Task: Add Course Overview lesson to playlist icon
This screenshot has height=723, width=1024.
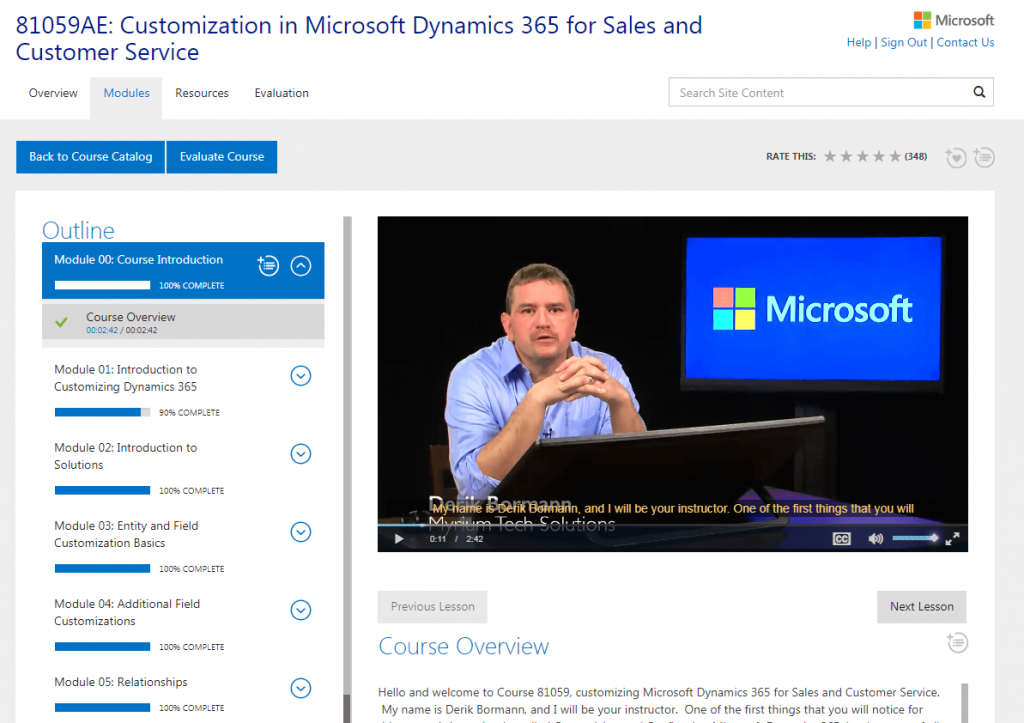Action: click(x=957, y=642)
